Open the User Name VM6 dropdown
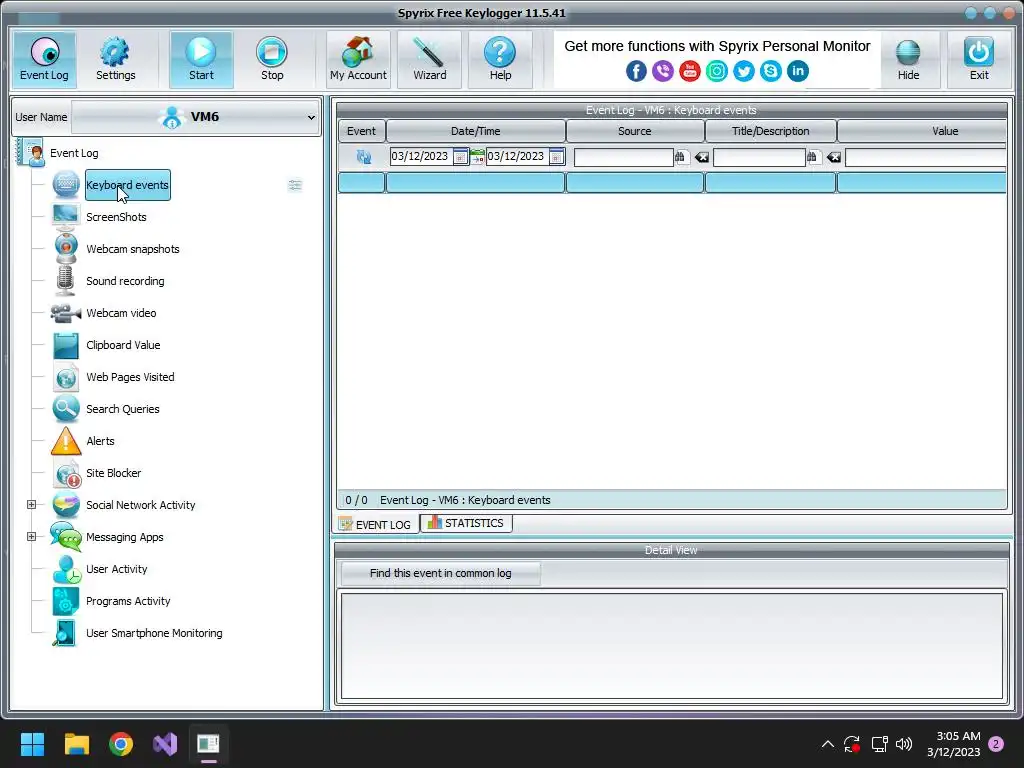This screenshot has height=768, width=1024. point(196,117)
